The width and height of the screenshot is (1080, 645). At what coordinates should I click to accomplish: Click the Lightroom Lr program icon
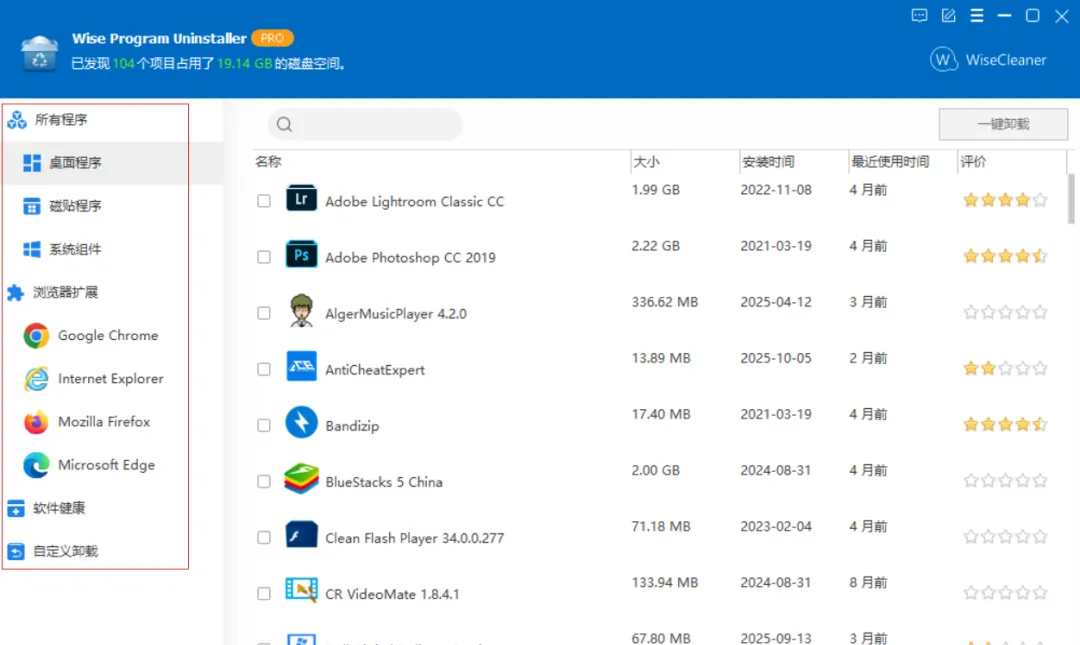pyautogui.click(x=301, y=199)
